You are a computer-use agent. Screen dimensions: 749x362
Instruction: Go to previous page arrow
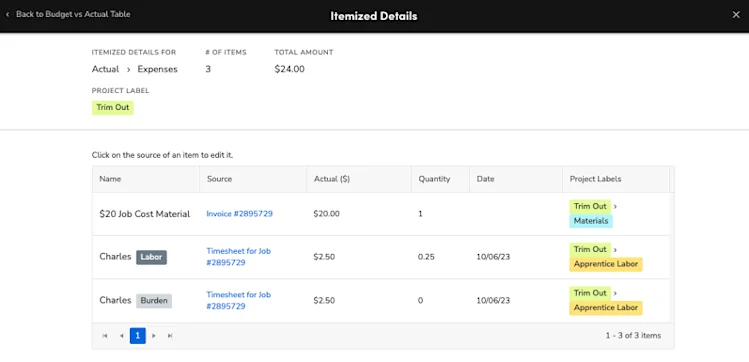pyautogui.click(x=121, y=336)
